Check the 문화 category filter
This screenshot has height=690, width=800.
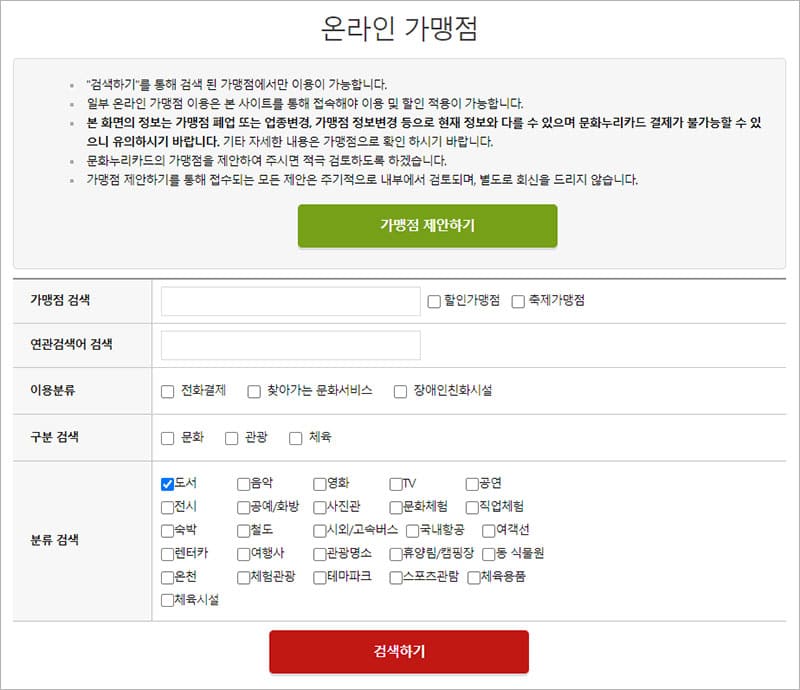pyautogui.click(x=168, y=438)
